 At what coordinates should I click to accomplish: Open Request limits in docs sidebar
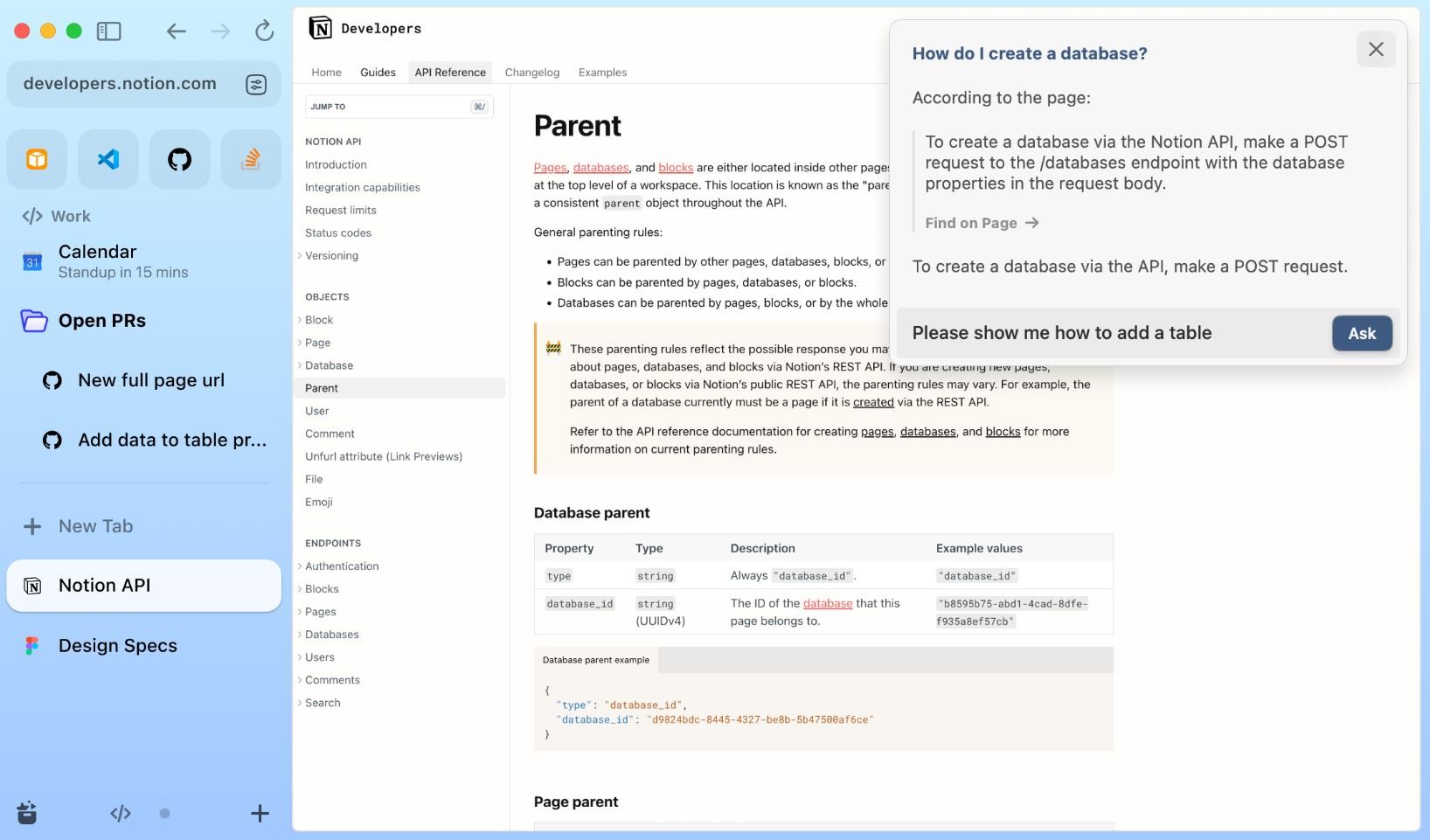tap(340, 210)
